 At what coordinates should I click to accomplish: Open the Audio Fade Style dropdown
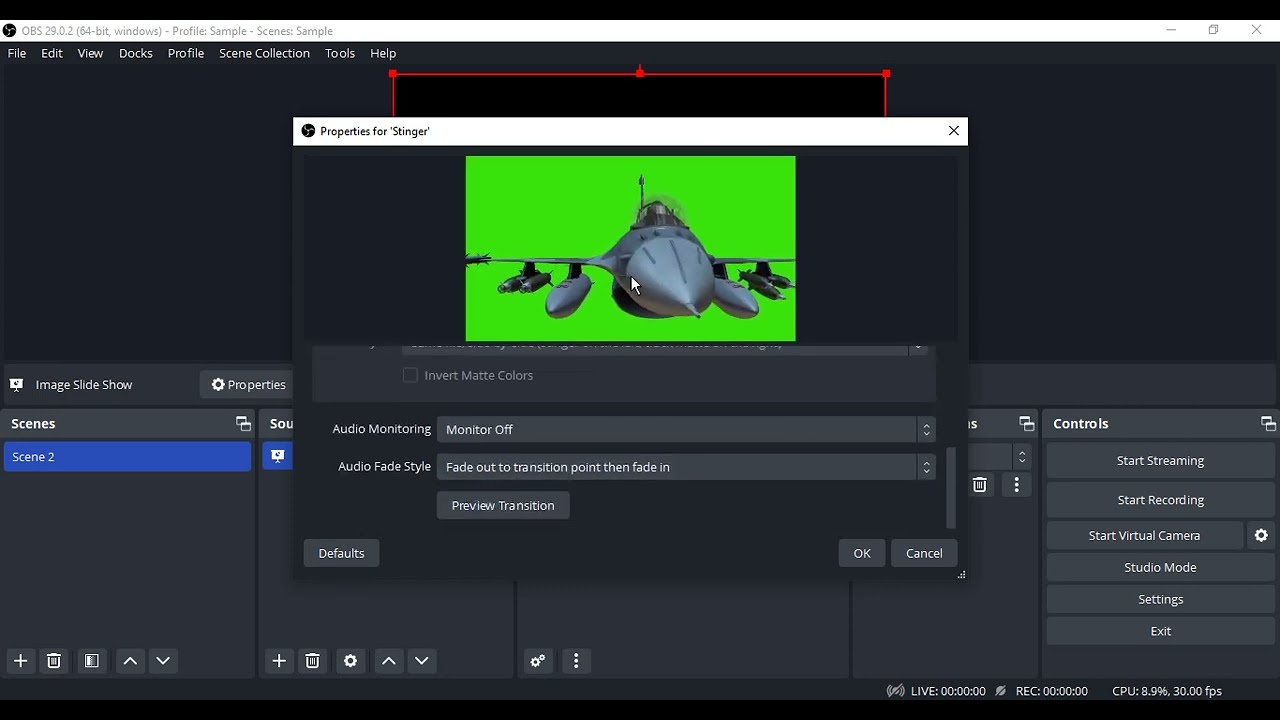pyautogui.click(x=686, y=467)
